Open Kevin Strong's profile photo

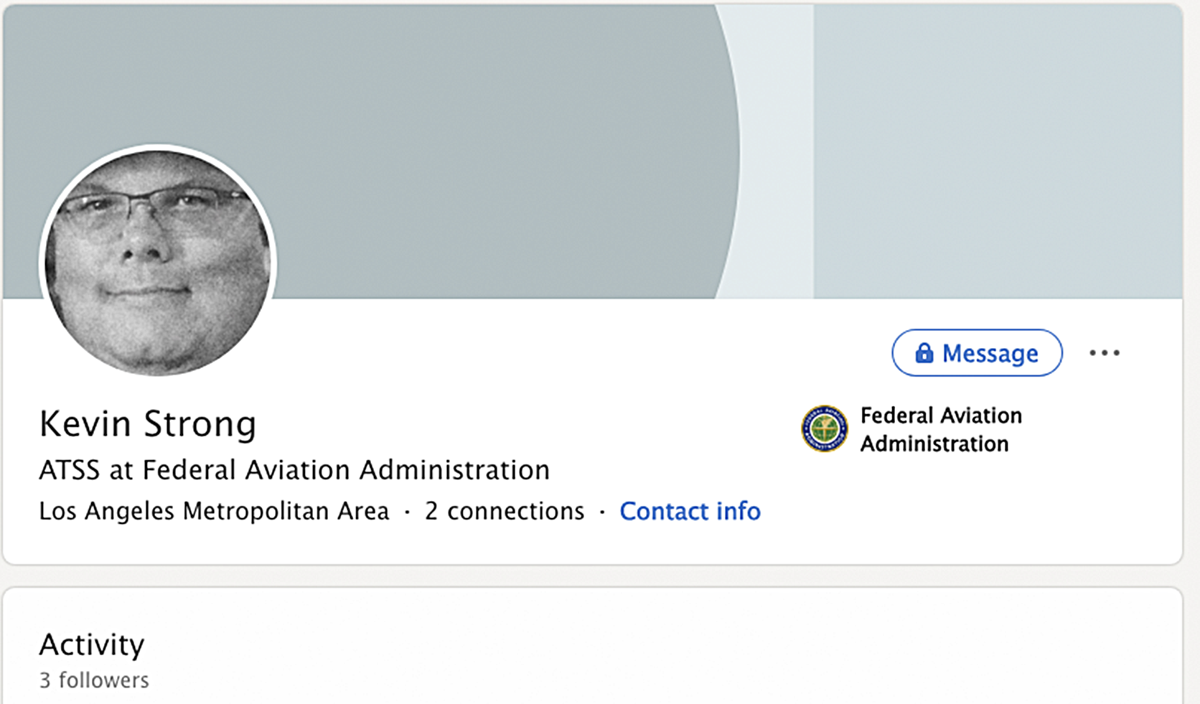158,264
